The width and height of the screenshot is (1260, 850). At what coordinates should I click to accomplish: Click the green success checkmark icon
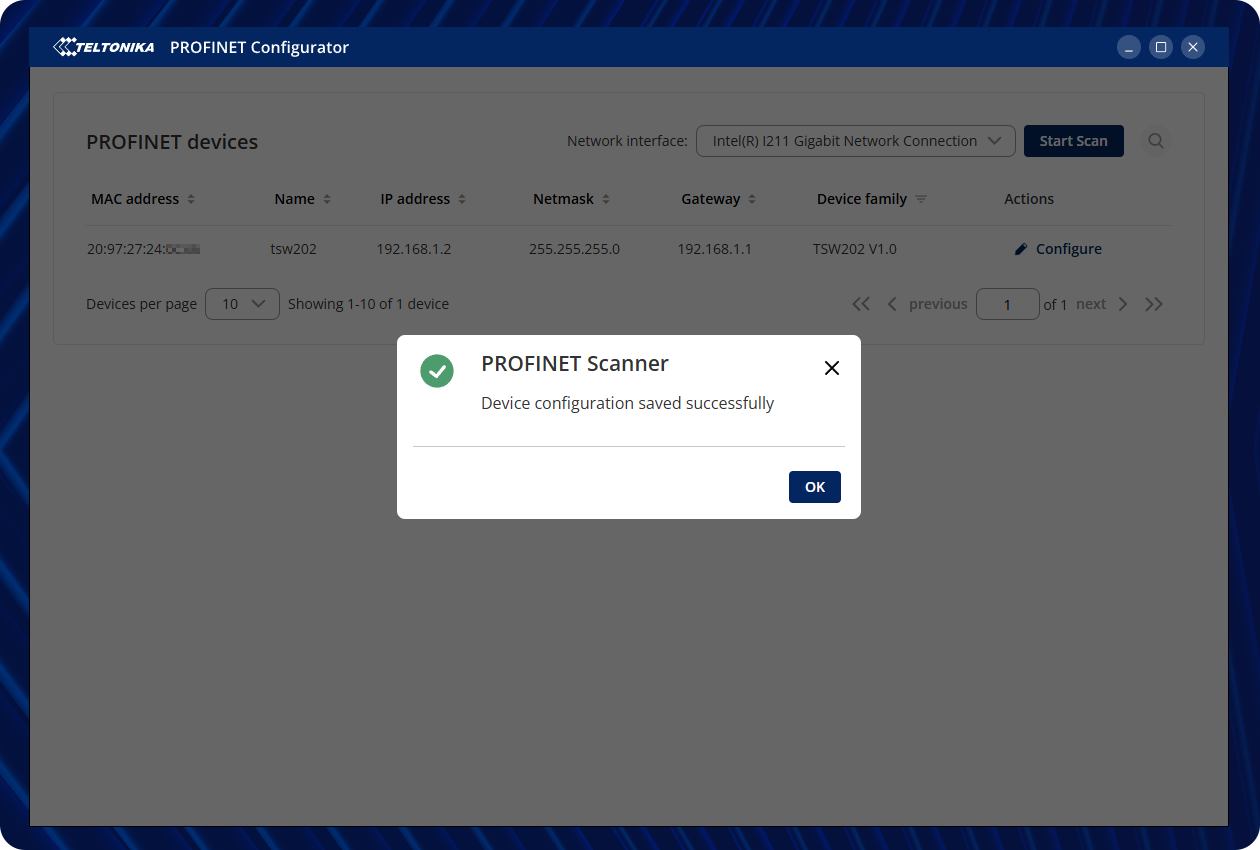(437, 371)
